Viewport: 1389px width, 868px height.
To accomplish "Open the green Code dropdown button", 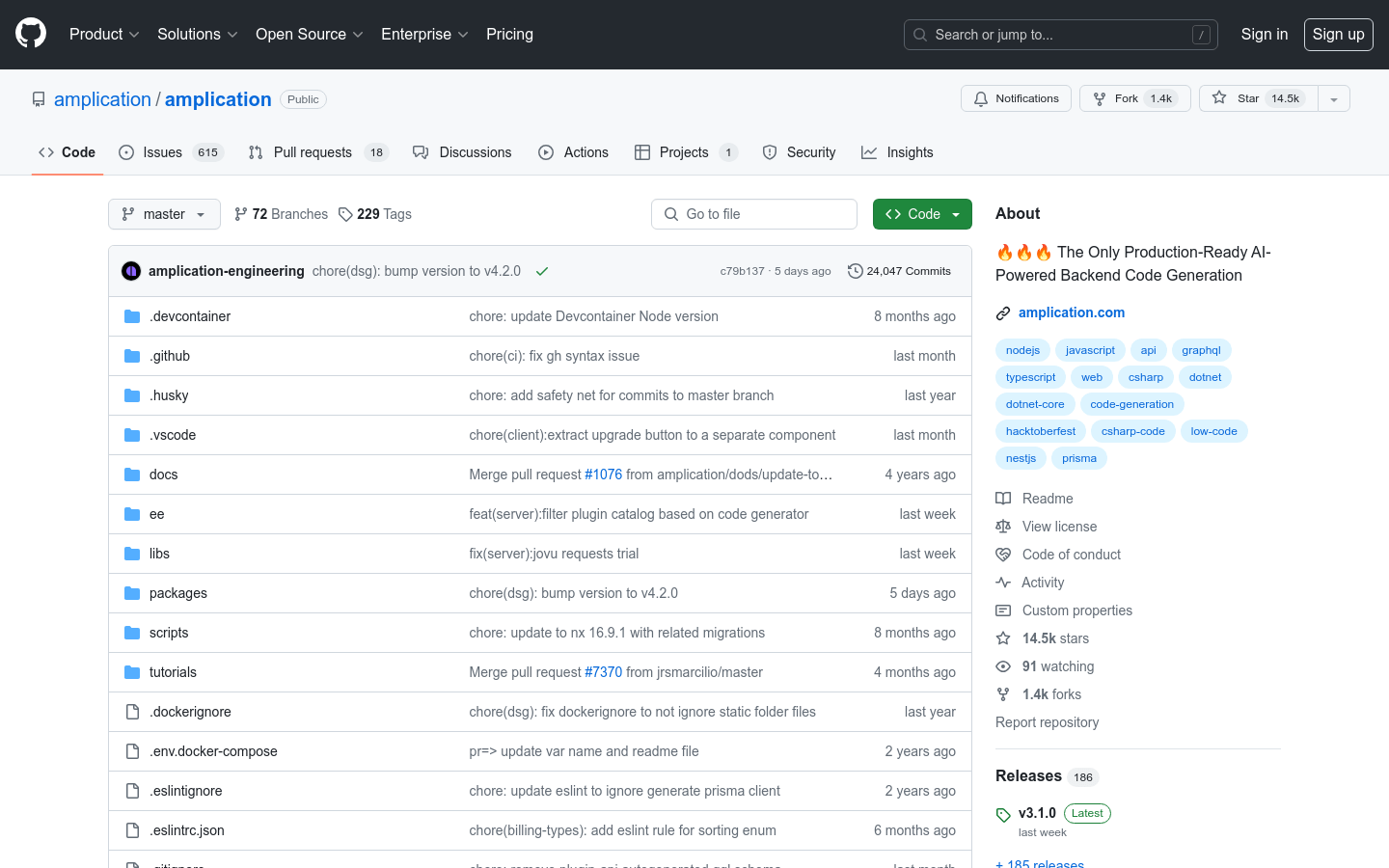I will [x=922, y=214].
